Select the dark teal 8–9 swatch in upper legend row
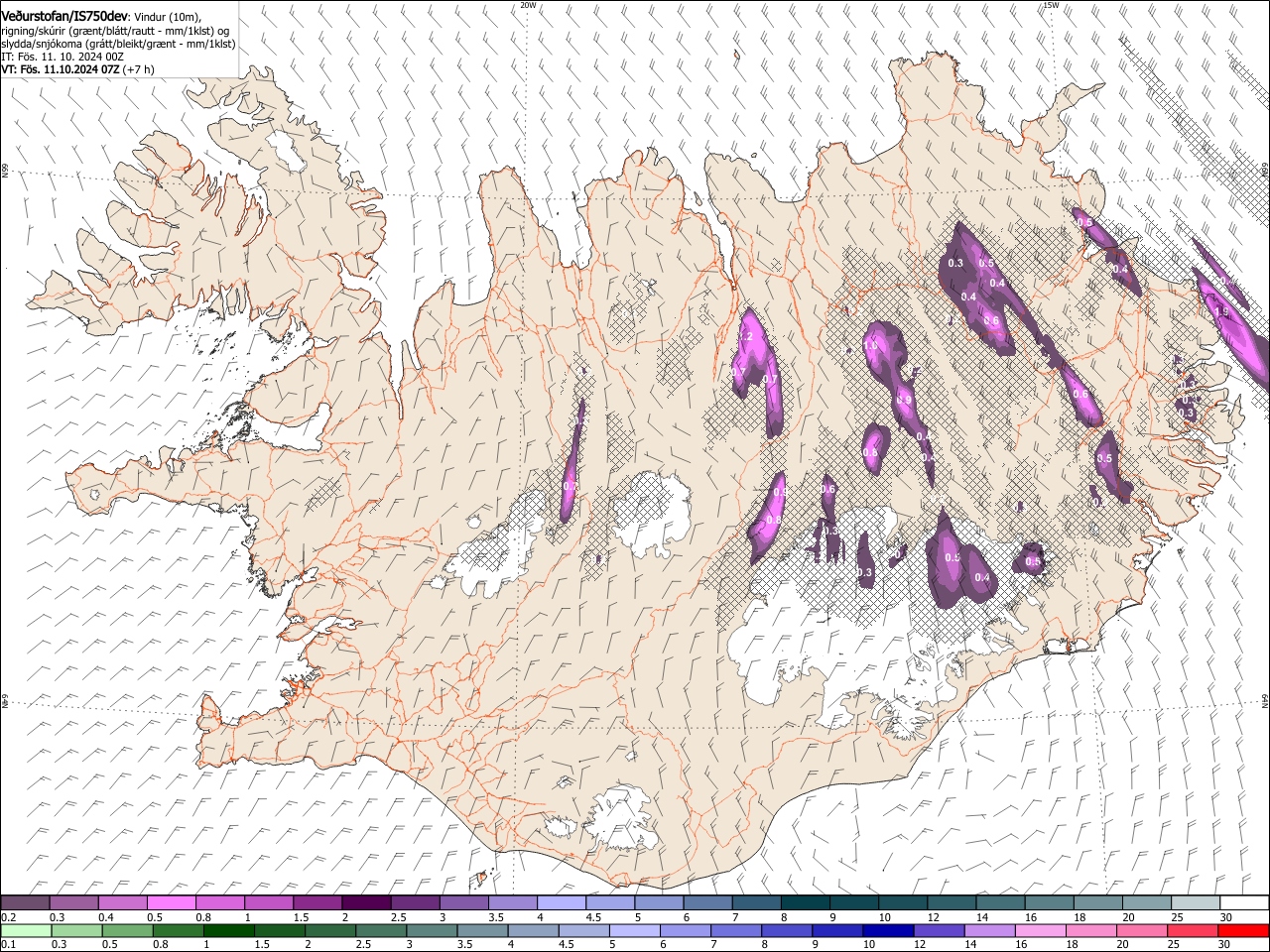The width and height of the screenshot is (1270, 952). (x=805, y=903)
